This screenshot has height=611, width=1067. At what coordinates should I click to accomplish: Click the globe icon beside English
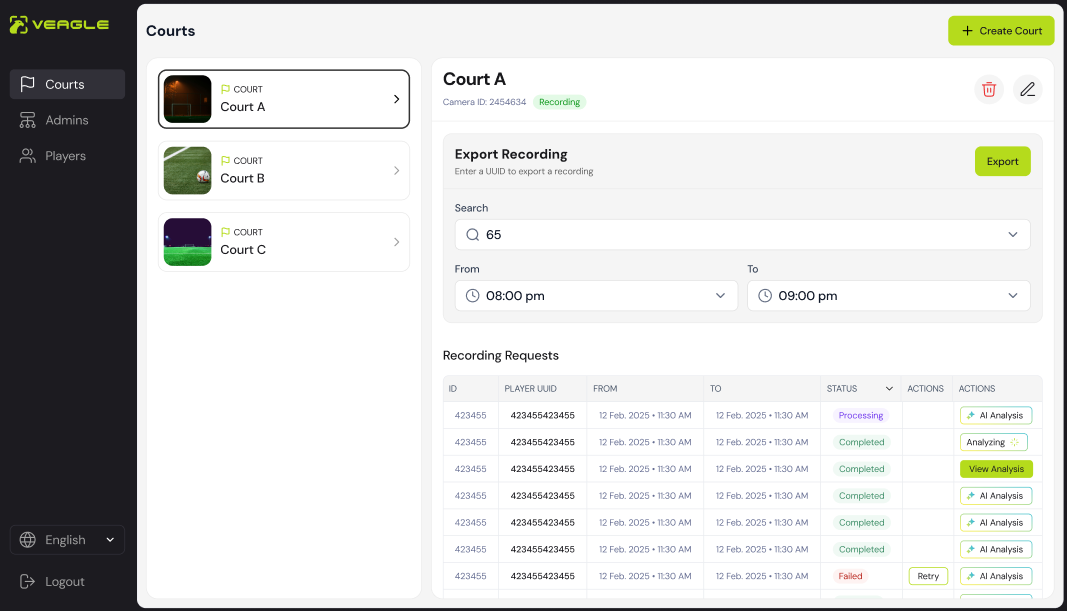click(x=28, y=540)
